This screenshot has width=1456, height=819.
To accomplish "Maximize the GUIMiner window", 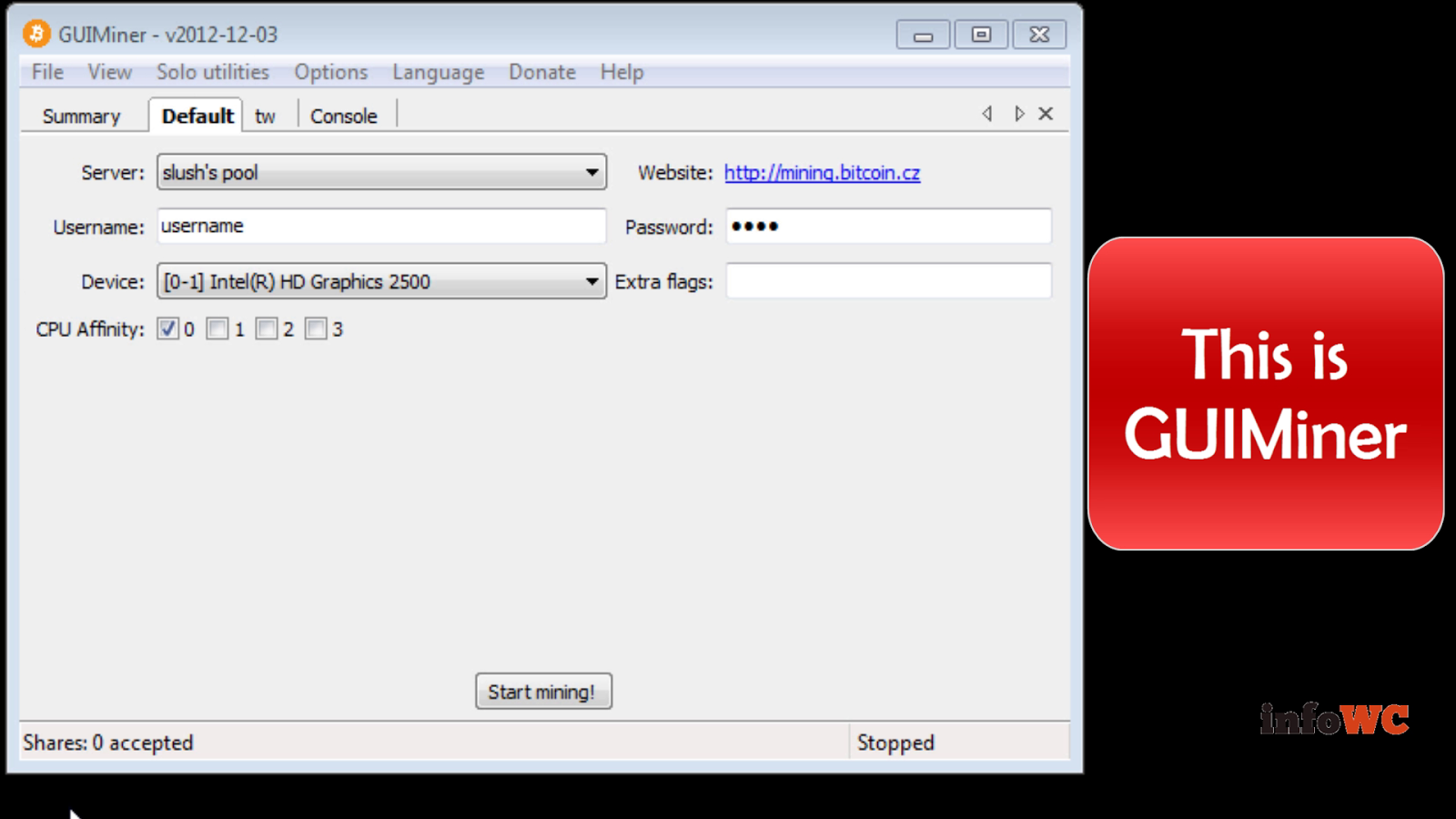I will [x=981, y=35].
